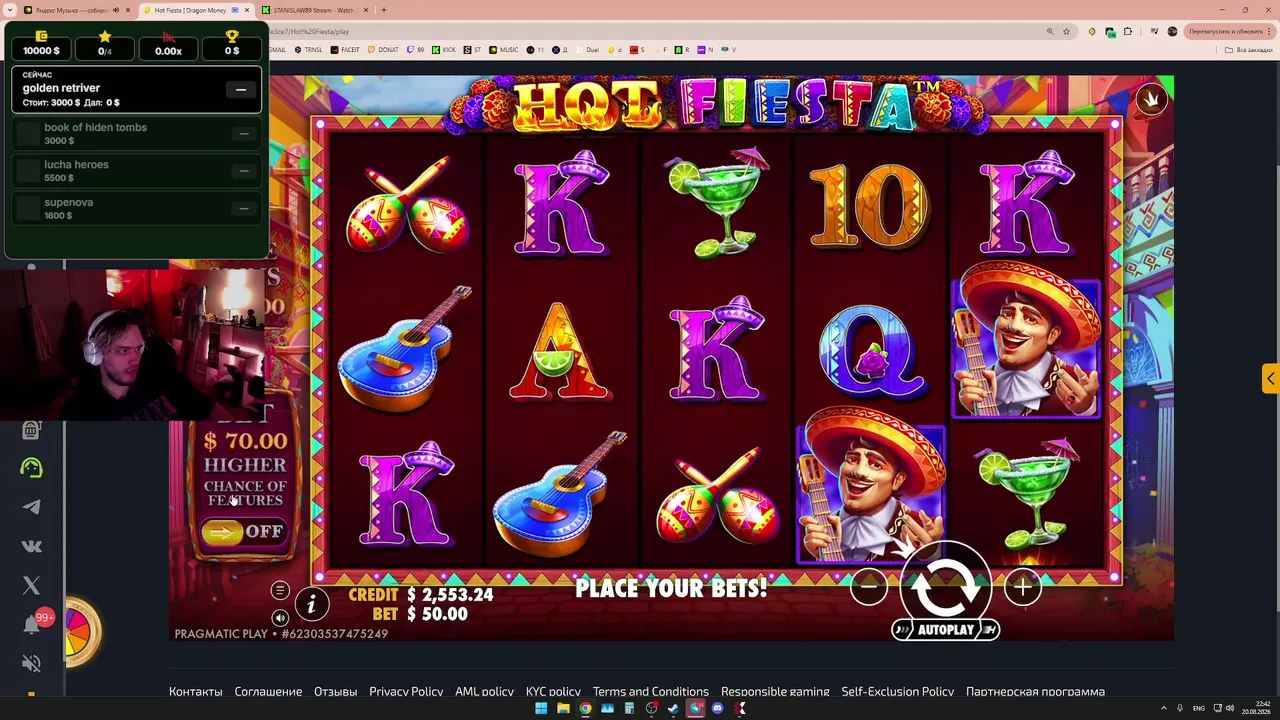Image resolution: width=1280 pixels, height=720 pixels.
Task: Open the Self-Exclusion Policy link
Action: coord(898,691)
